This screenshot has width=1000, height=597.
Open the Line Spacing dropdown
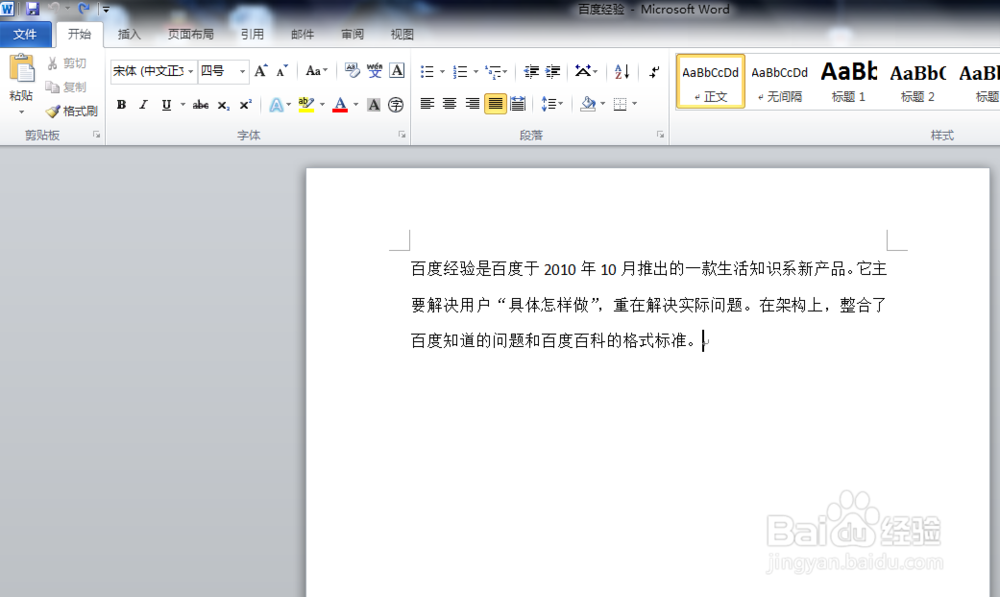coord(552,103)
